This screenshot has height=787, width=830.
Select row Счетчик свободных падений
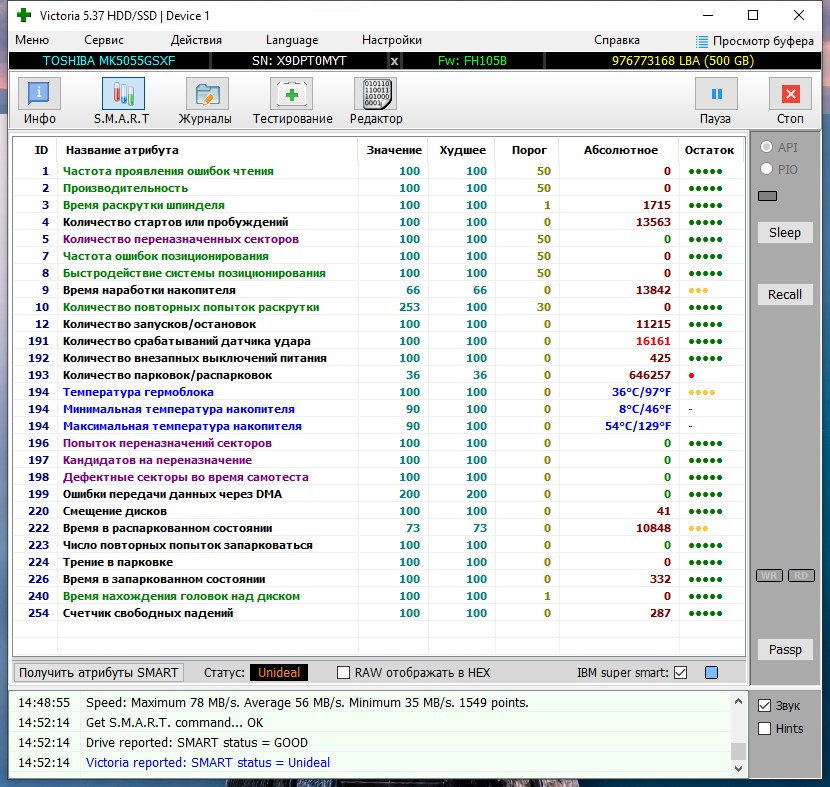(x=378, y=613)
